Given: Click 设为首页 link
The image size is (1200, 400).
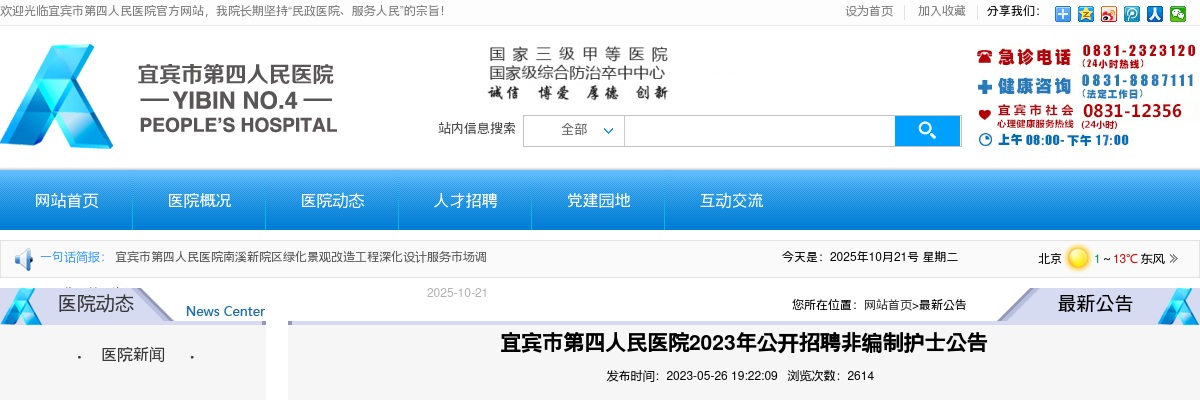Looking at the screenshot, I should [x=869, y=11].
